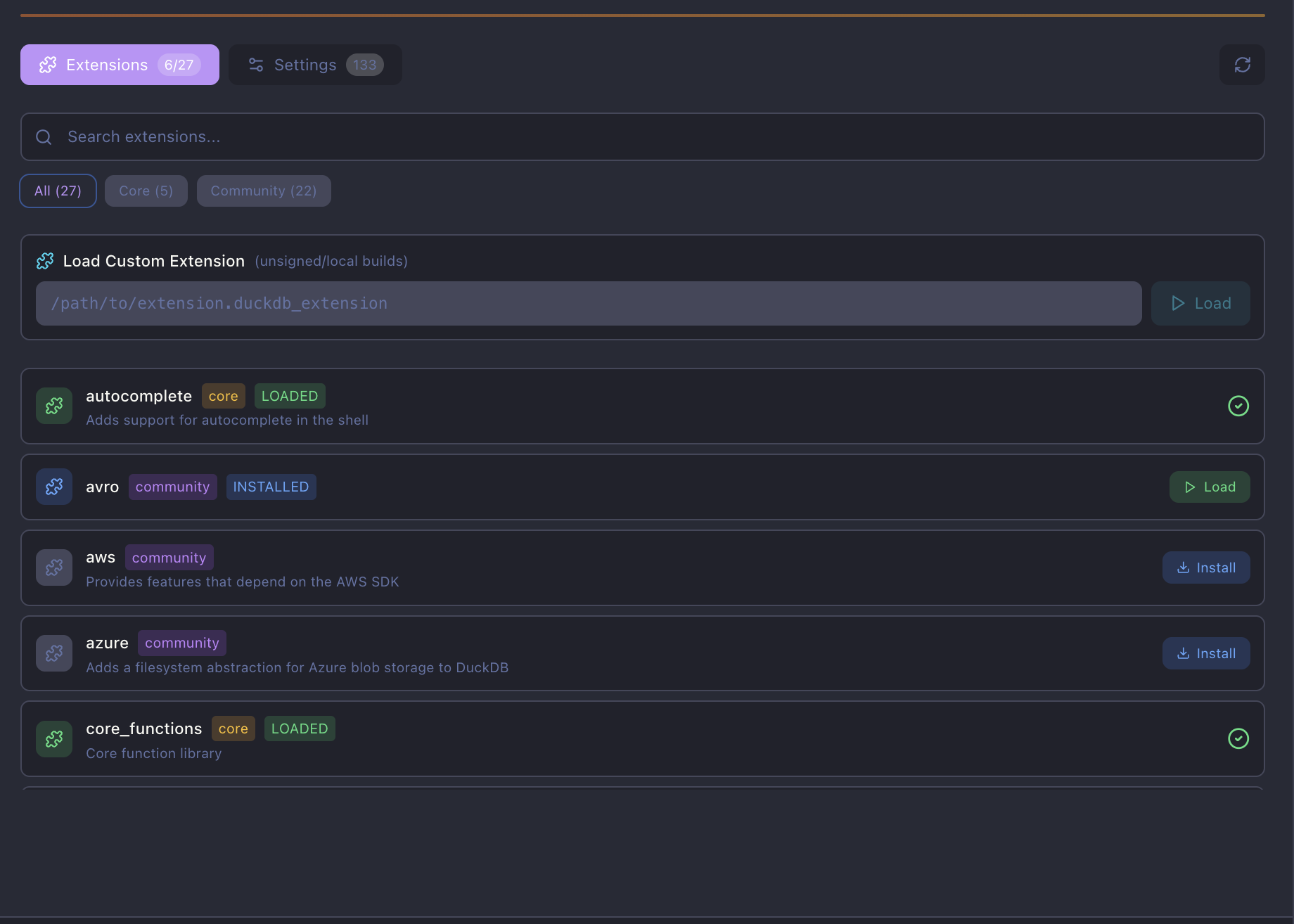Click the INSTALLED badge on avro

point(270,486)
